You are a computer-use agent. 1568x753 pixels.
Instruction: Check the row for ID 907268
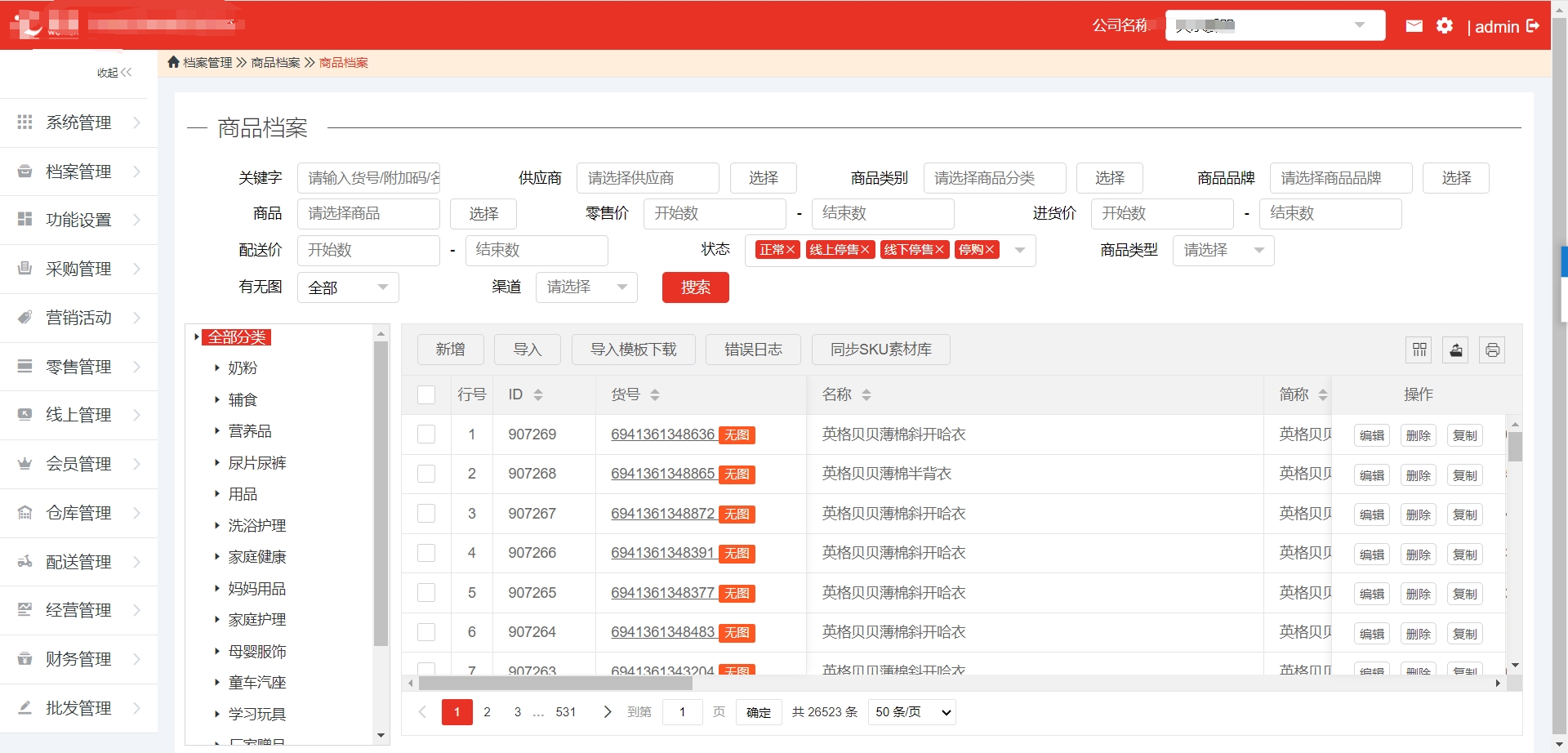coord(426,474)
